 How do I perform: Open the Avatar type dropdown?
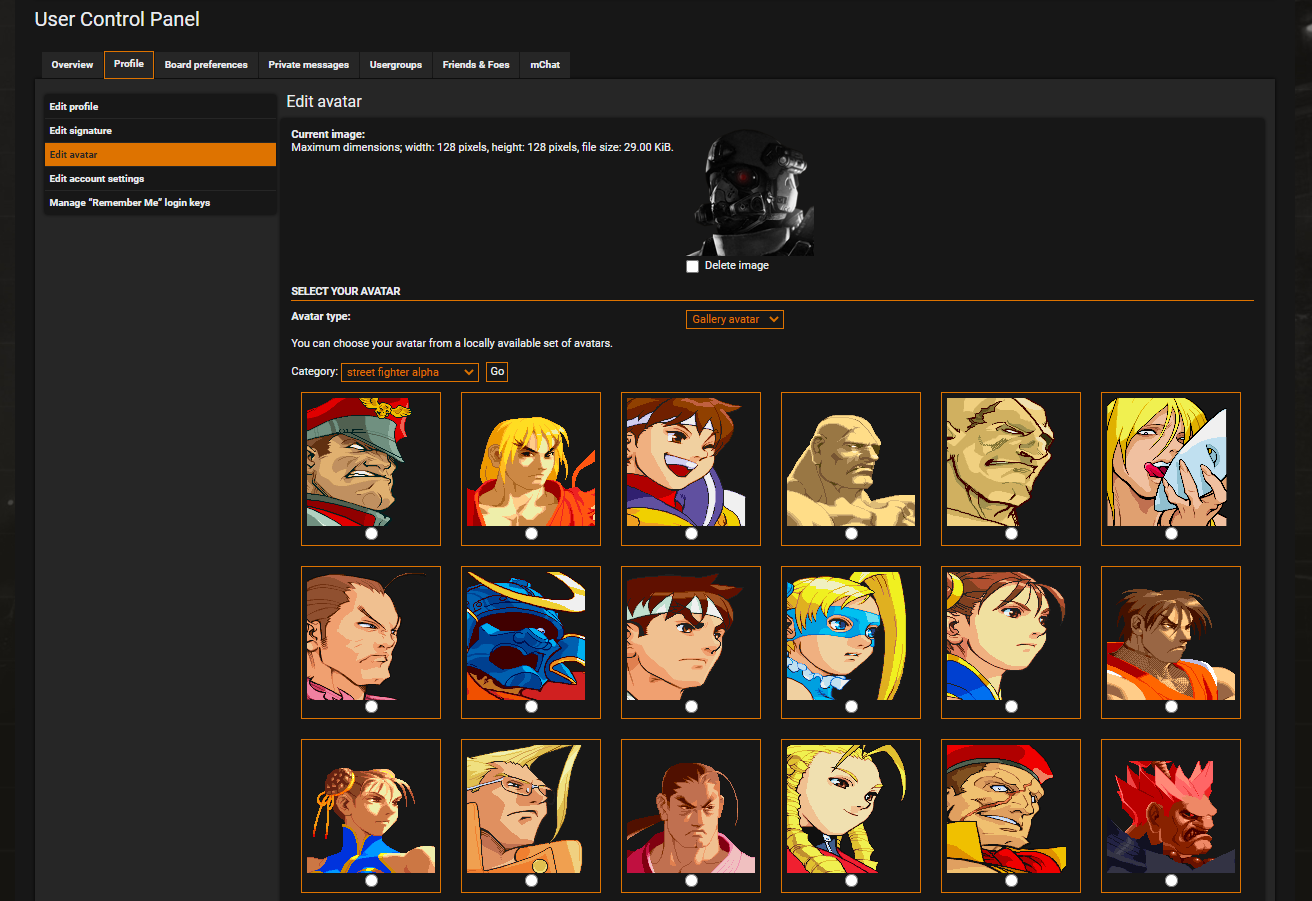734,319
